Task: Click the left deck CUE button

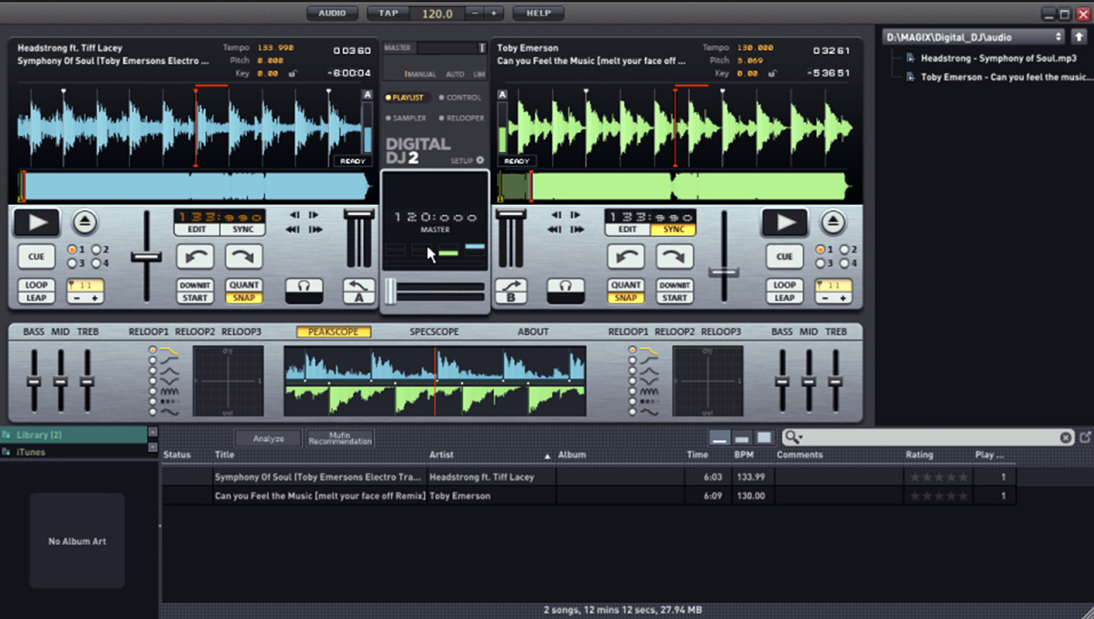Action: coord(36,257)
